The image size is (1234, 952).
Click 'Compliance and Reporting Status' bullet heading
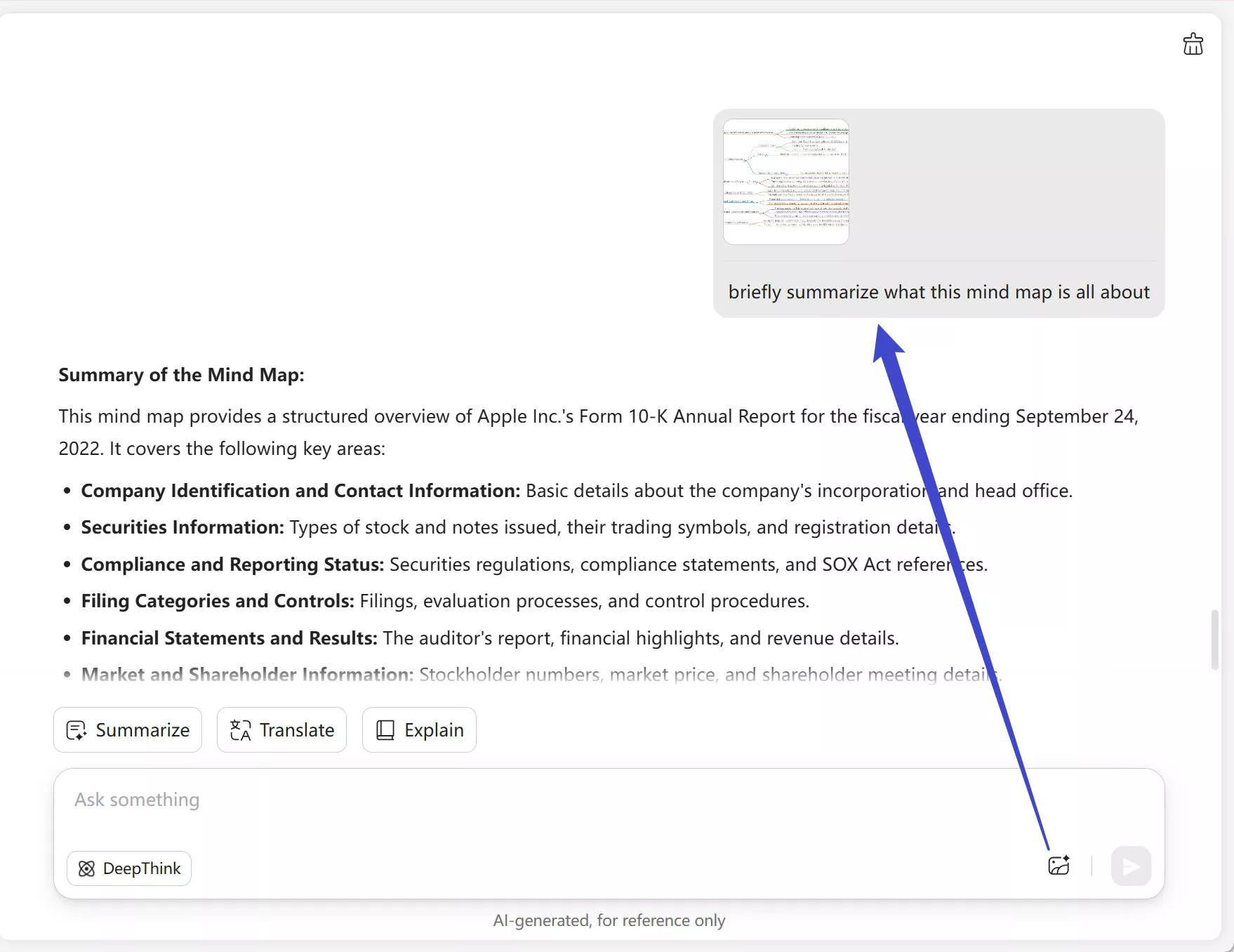pos(232,564)
